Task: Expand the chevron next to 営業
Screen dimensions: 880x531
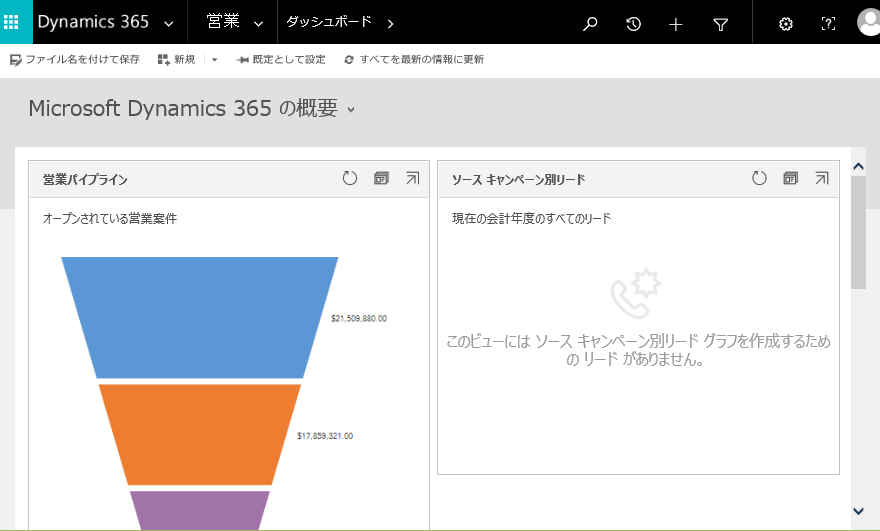Action: pyautogui.click(x=258, y=24)
